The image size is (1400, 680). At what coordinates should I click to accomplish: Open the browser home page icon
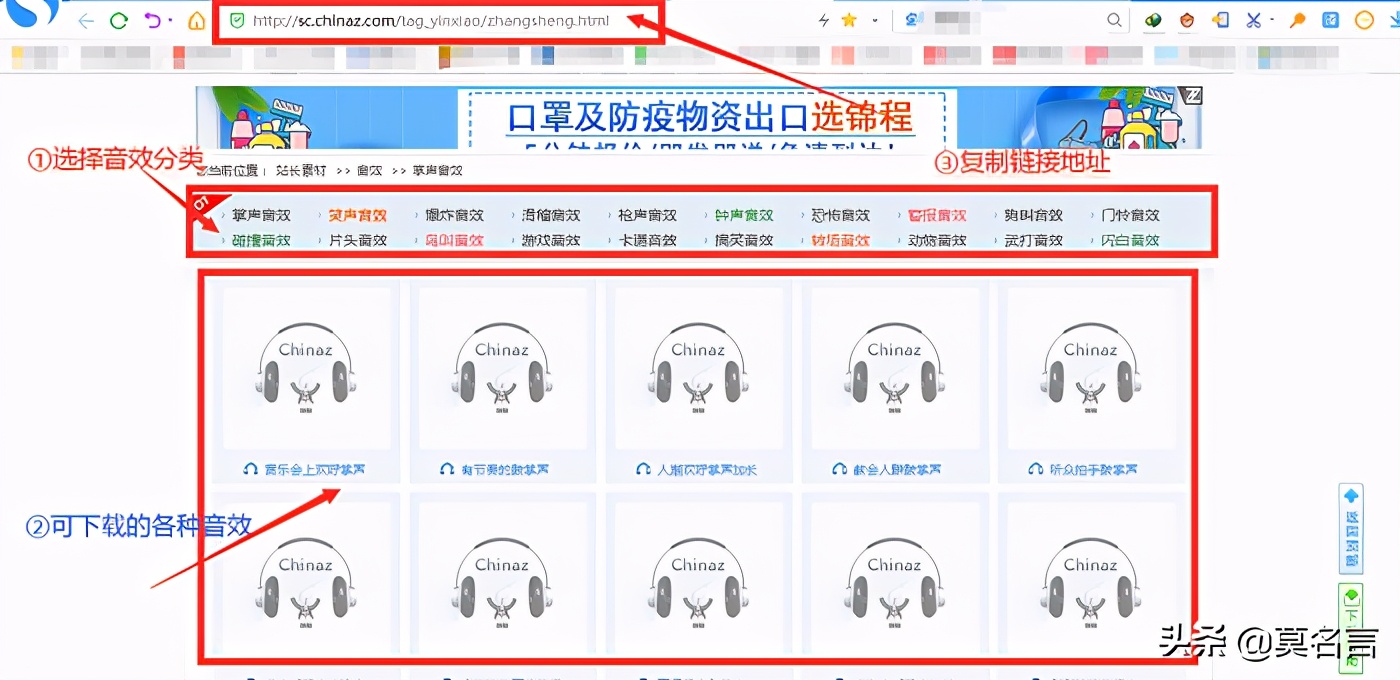pyautogui.click(x=197, y=20)
